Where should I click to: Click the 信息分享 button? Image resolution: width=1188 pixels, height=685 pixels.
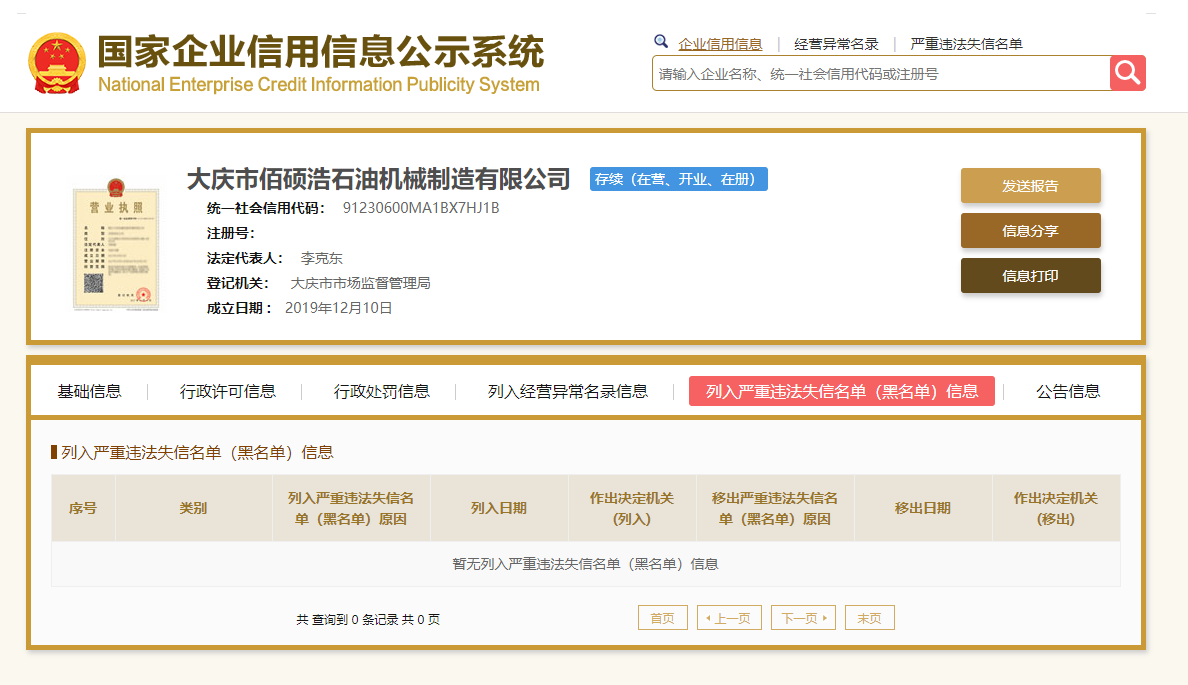(1030, 230)
